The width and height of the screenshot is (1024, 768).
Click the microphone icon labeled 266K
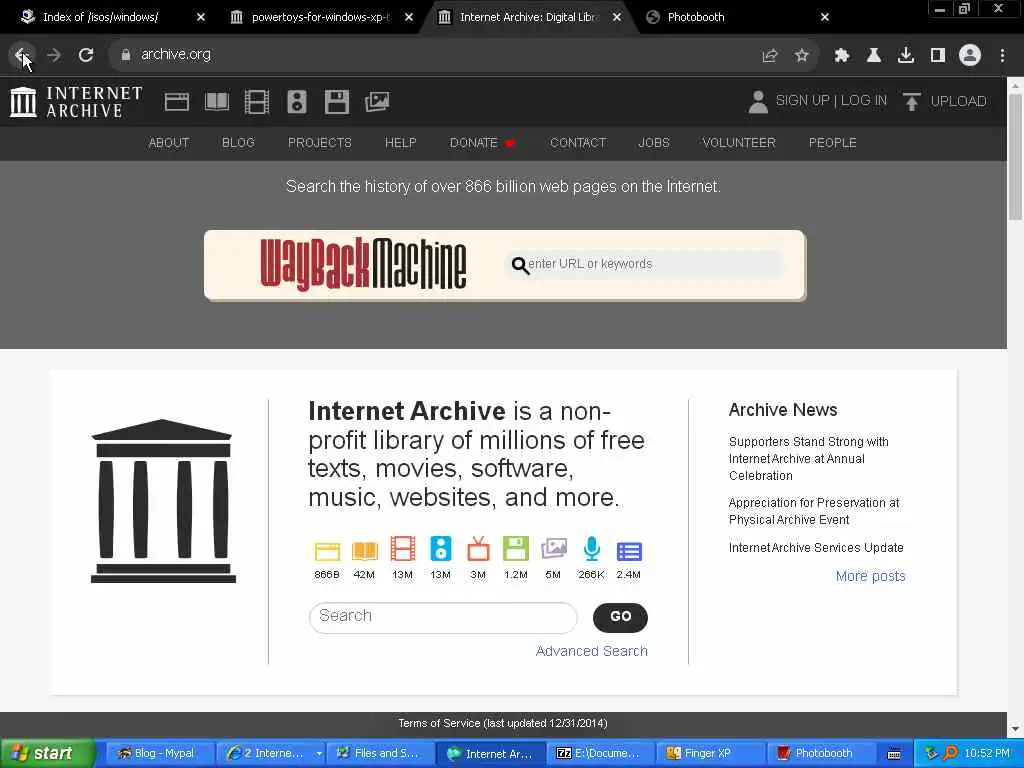592,549
